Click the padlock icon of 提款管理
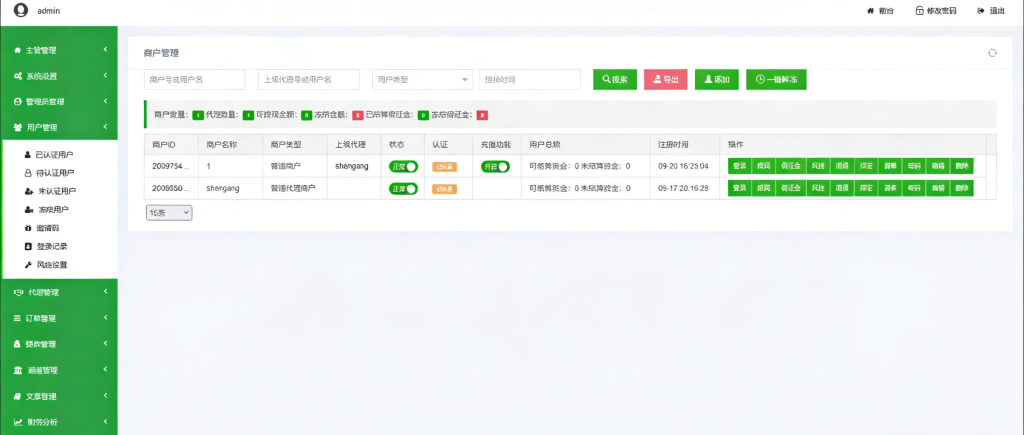This screenshot has width=1024, height=435. 18,344
